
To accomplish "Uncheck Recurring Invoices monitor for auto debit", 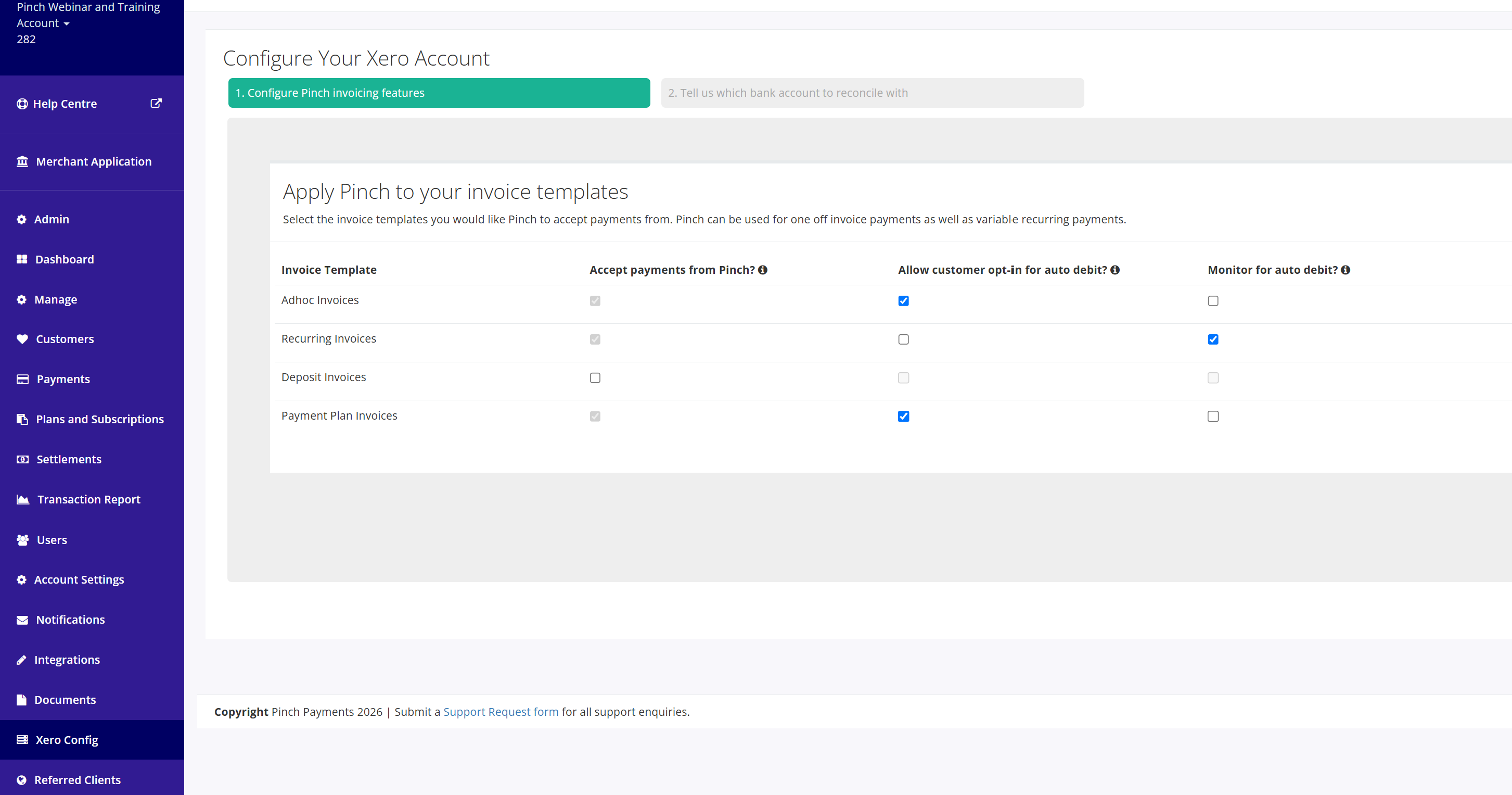I will (1213, 340).
